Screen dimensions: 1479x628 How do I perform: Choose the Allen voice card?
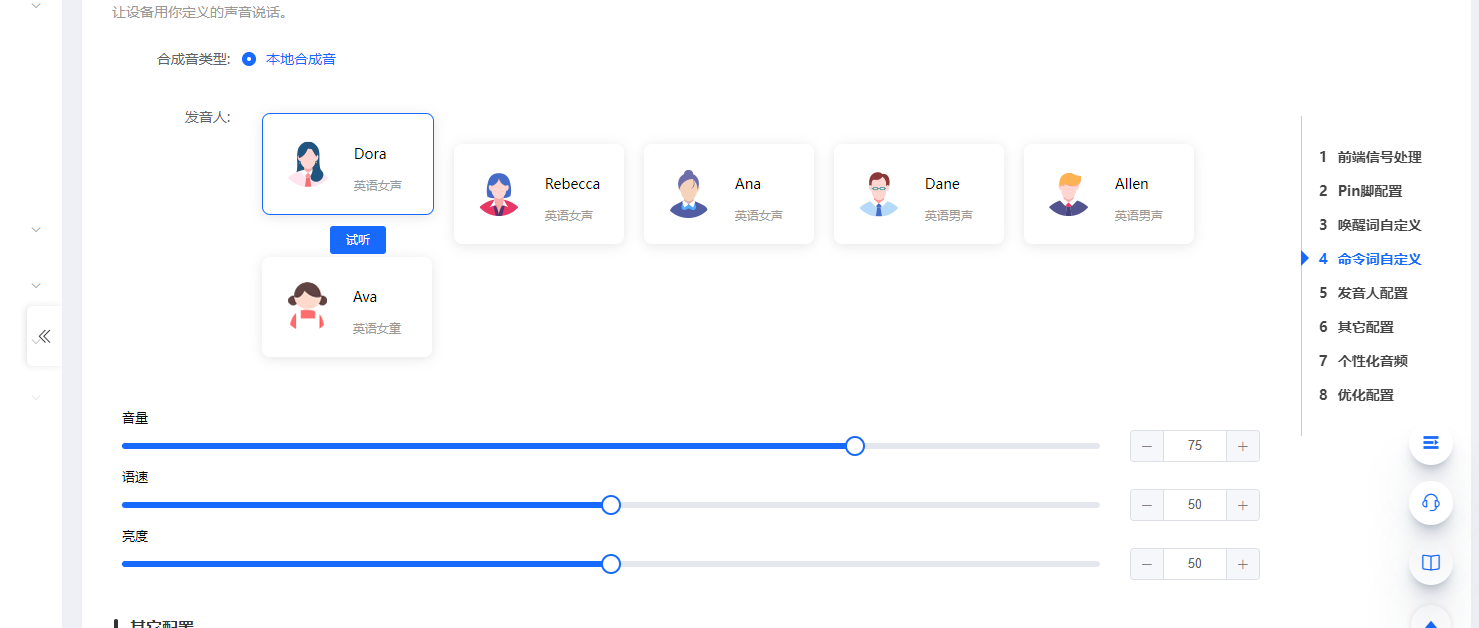point(1108,194)
